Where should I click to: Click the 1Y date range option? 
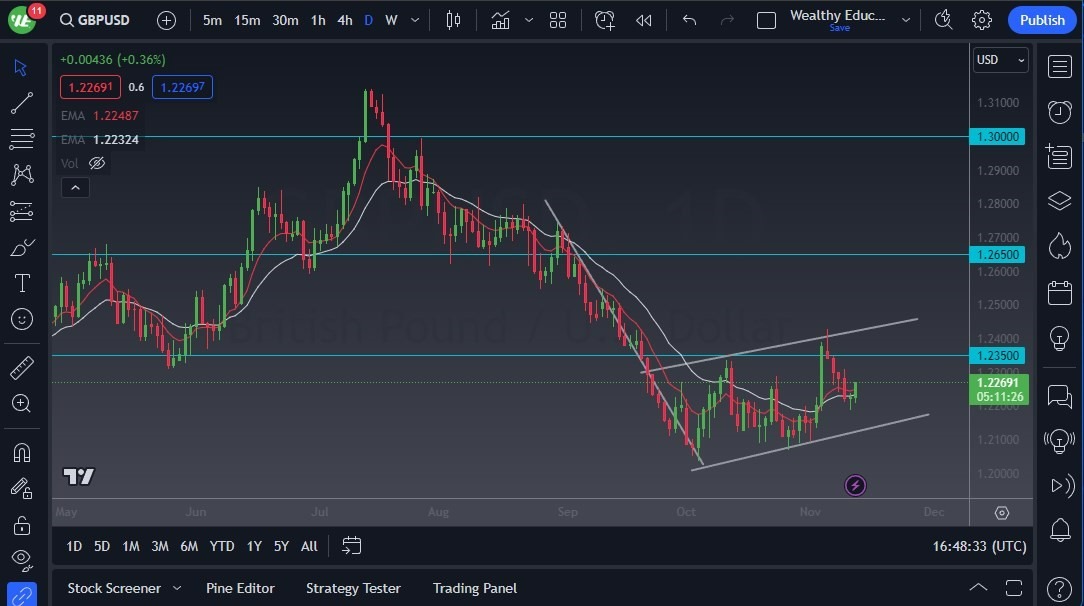coord(253,546)
